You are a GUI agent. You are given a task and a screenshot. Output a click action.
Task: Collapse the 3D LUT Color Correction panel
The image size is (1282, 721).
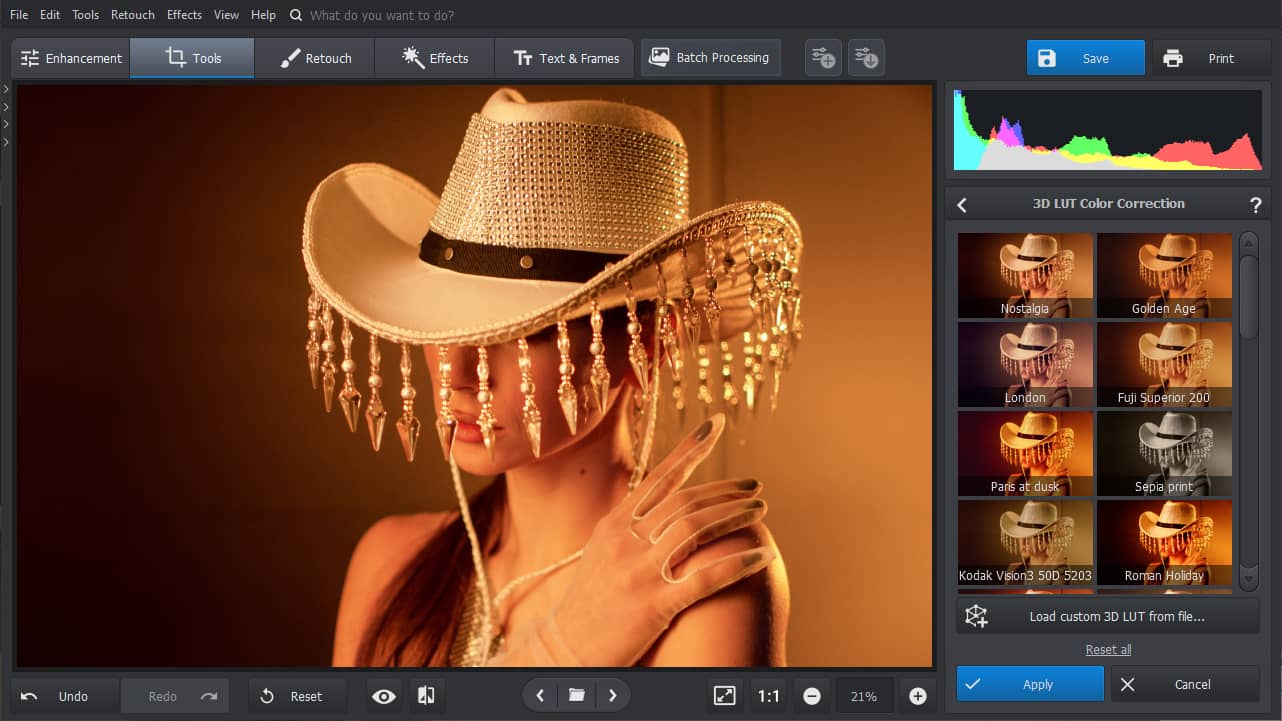click(961, 204)
